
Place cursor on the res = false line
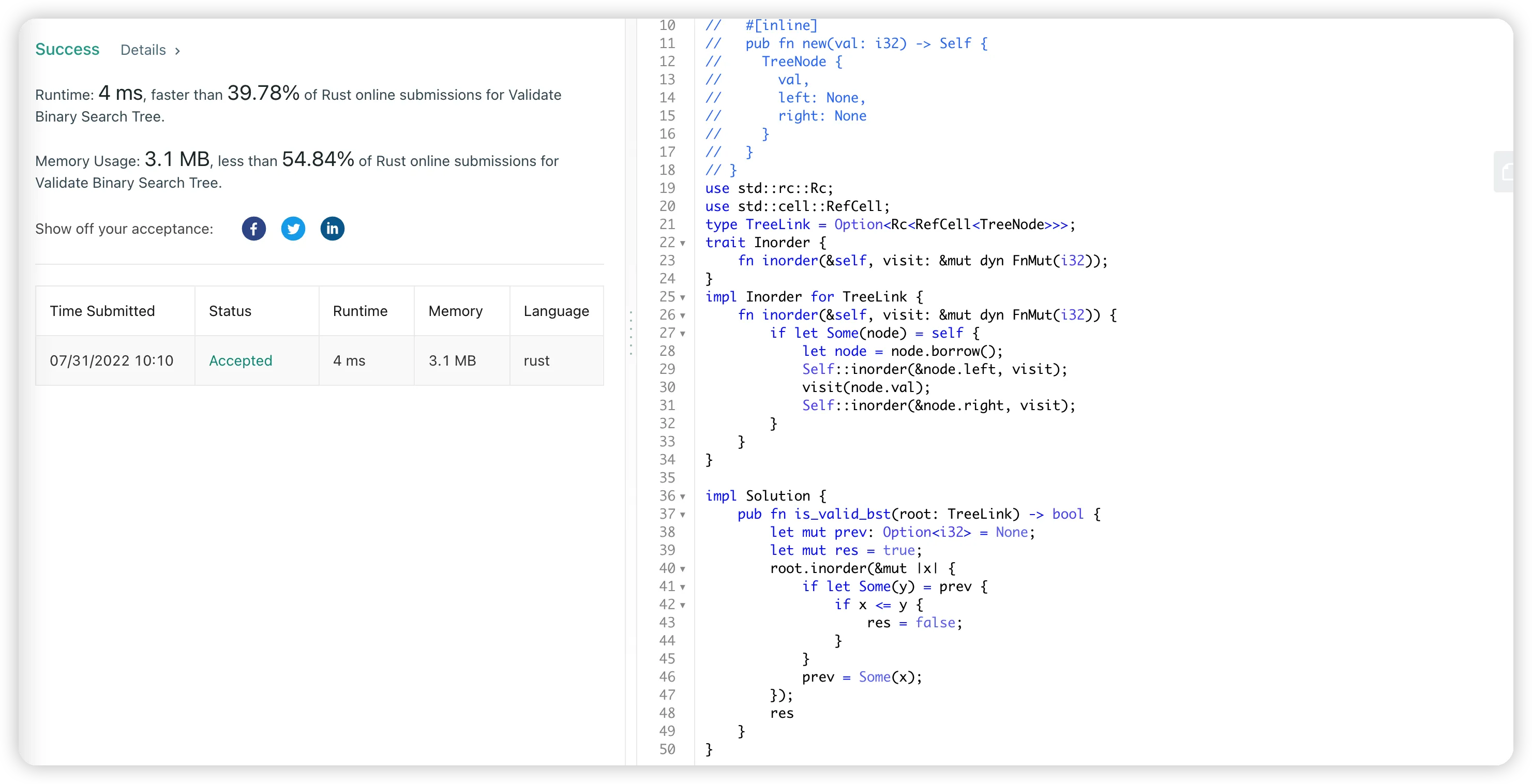point(913,623)
